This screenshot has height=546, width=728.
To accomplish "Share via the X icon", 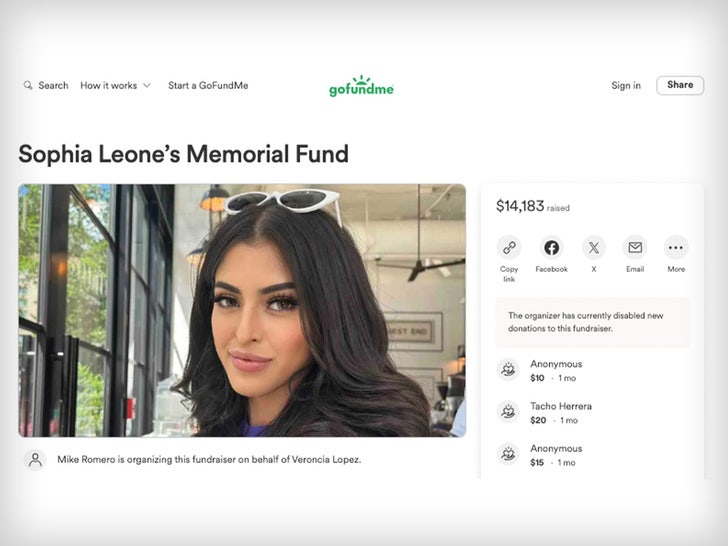I will (594, 247).
